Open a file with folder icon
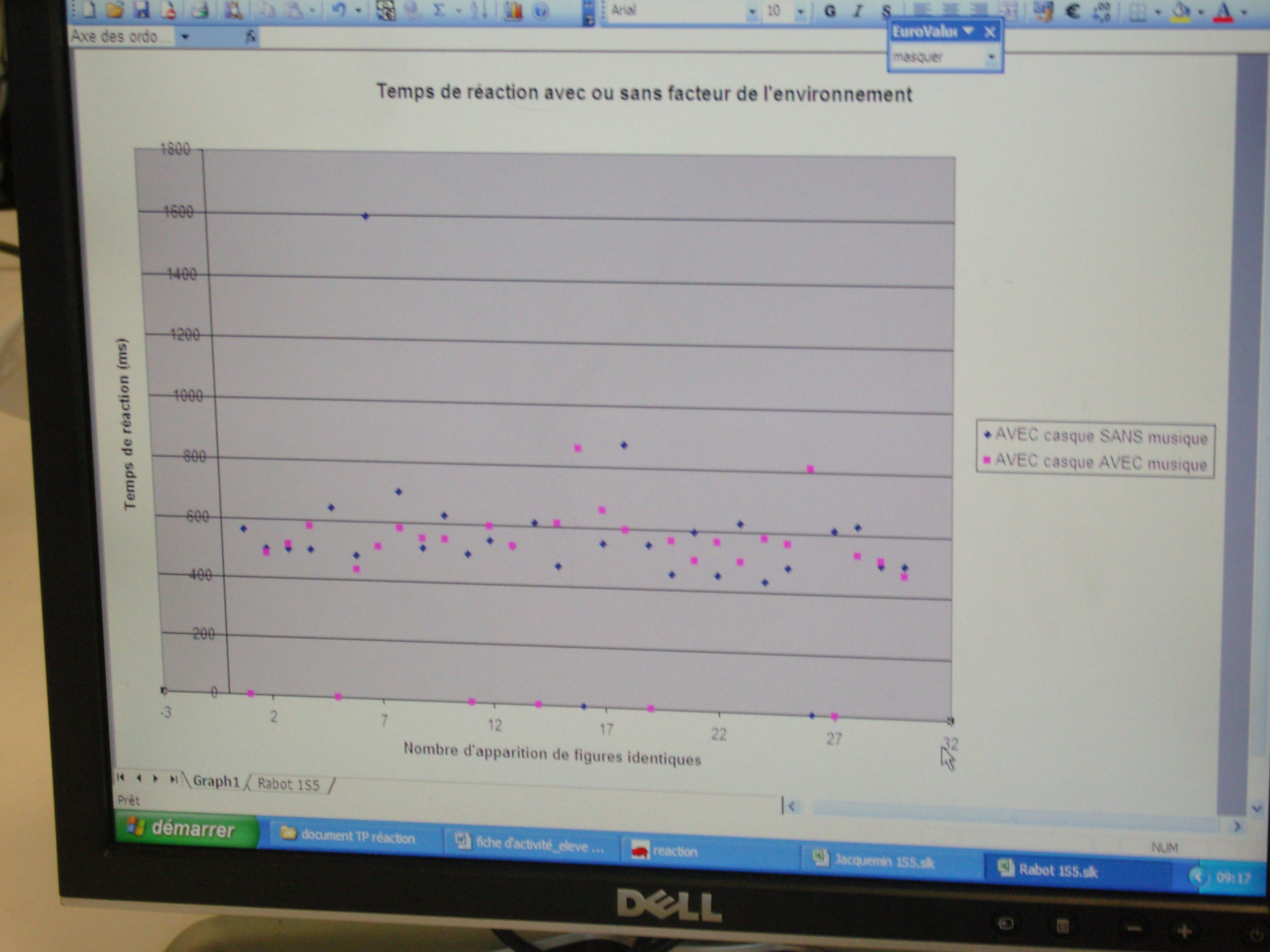Viewport: 1270px width, 952px height. (115, 9)
